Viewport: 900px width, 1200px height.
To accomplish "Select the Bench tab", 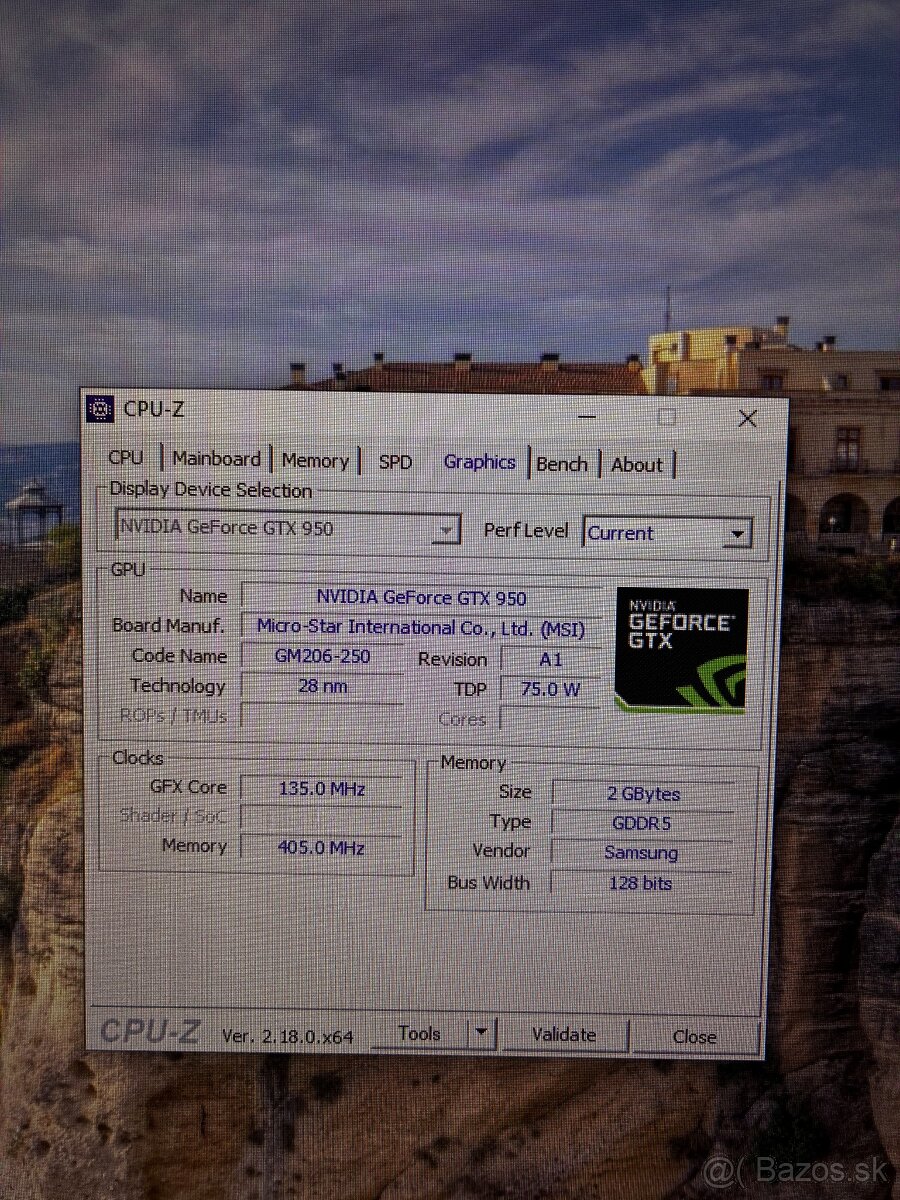I will coord(562,463).
